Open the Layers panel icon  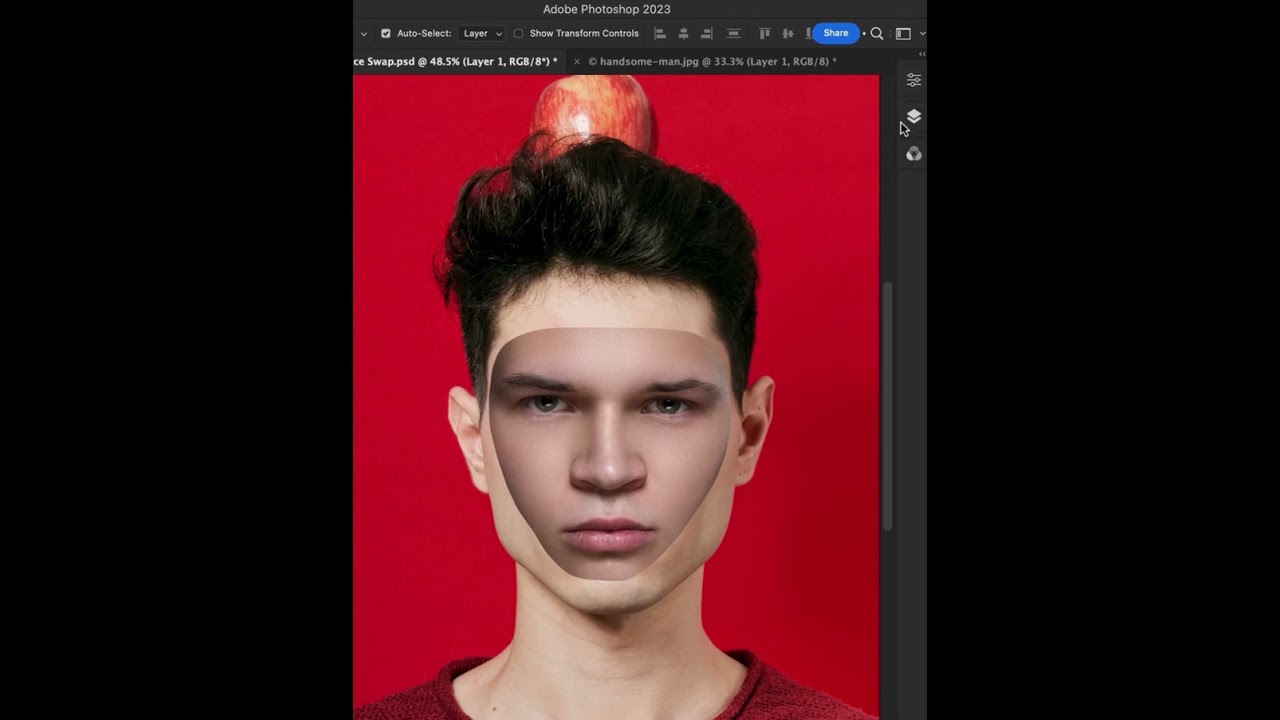913,117
